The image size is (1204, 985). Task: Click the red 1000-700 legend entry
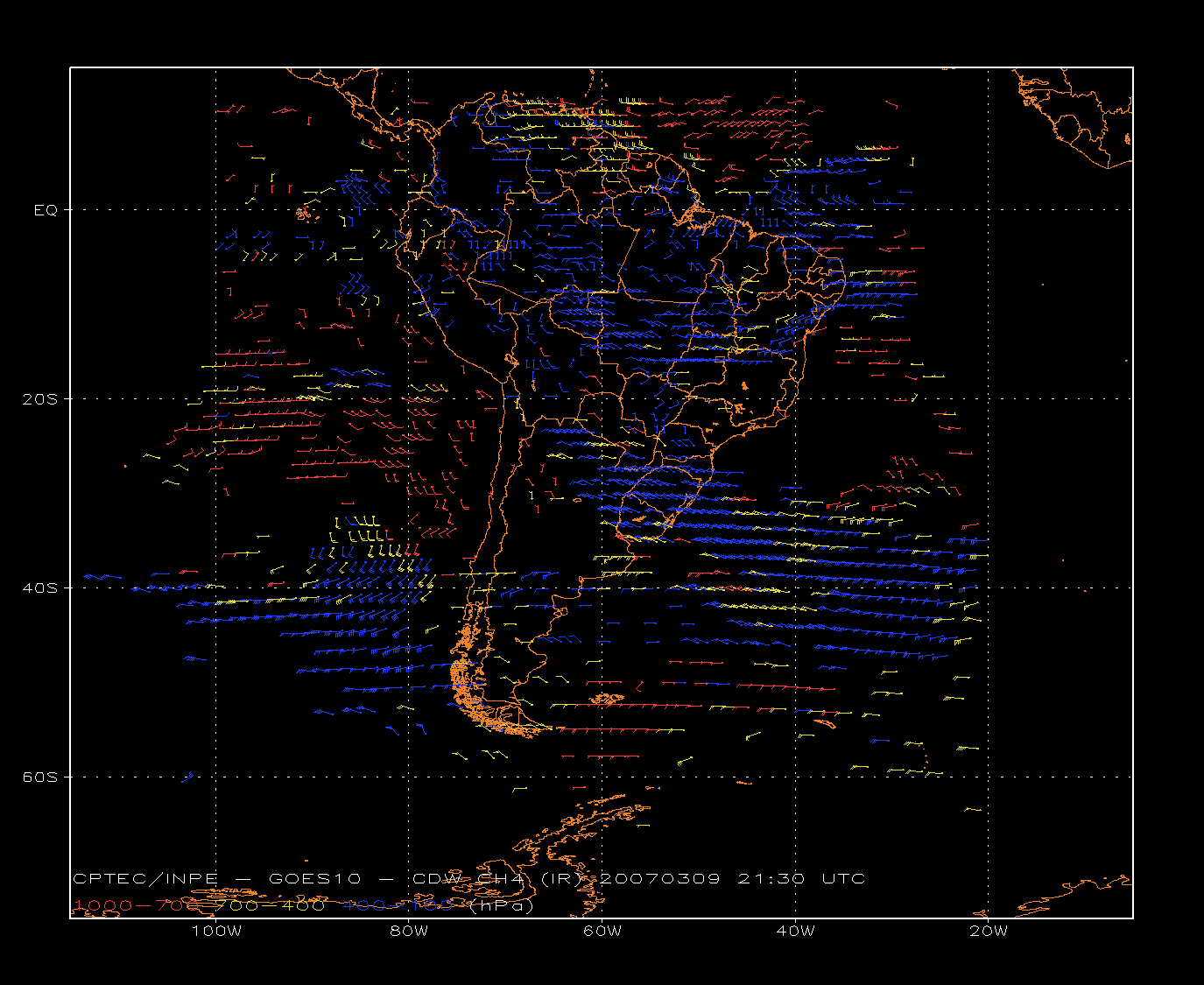136,905
